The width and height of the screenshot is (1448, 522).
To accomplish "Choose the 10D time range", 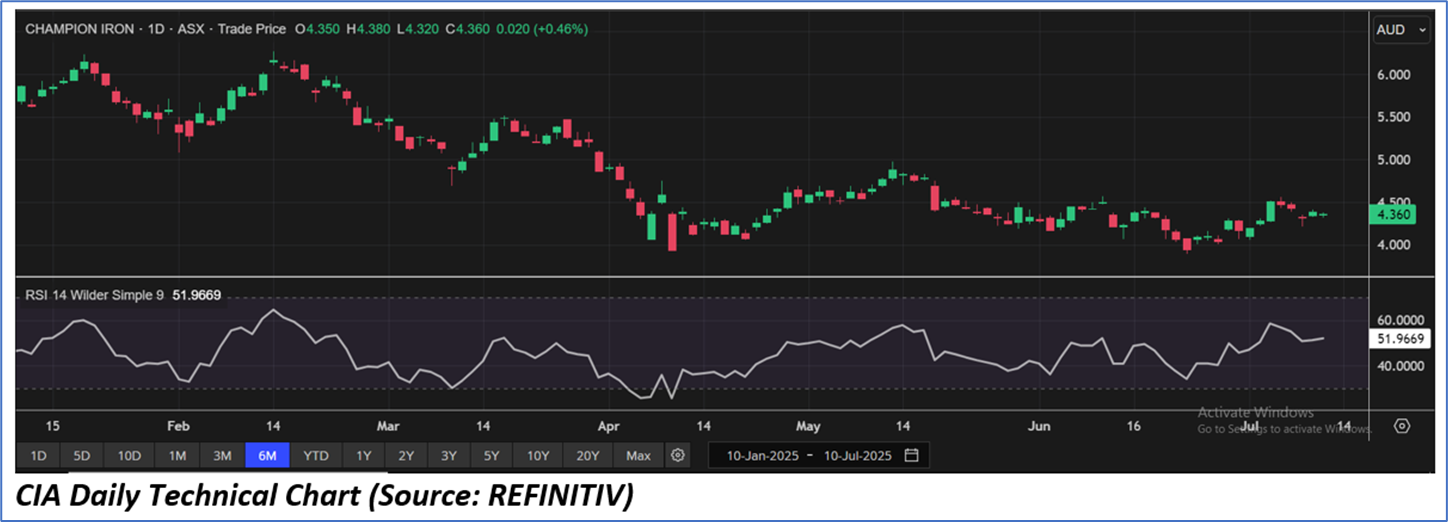I will tap(129, 456).
